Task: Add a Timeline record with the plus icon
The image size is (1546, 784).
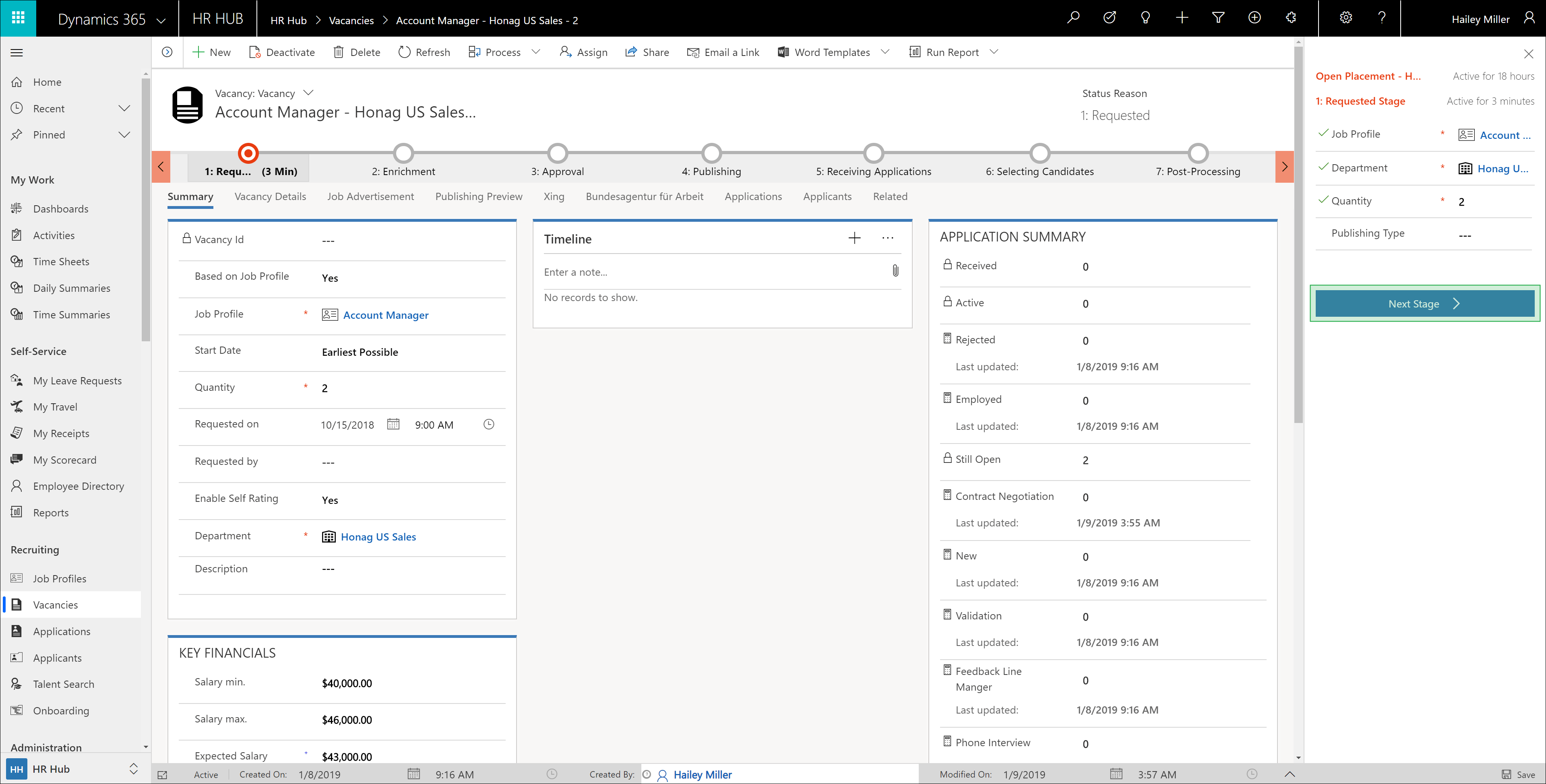Action: [x=854, y=238]
